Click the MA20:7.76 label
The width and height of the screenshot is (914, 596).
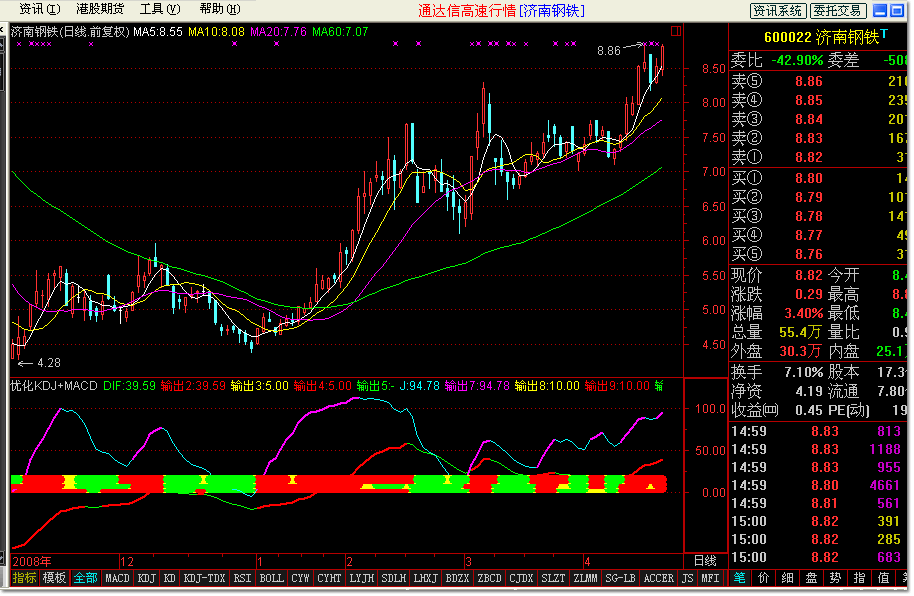[x=279, y=31]
